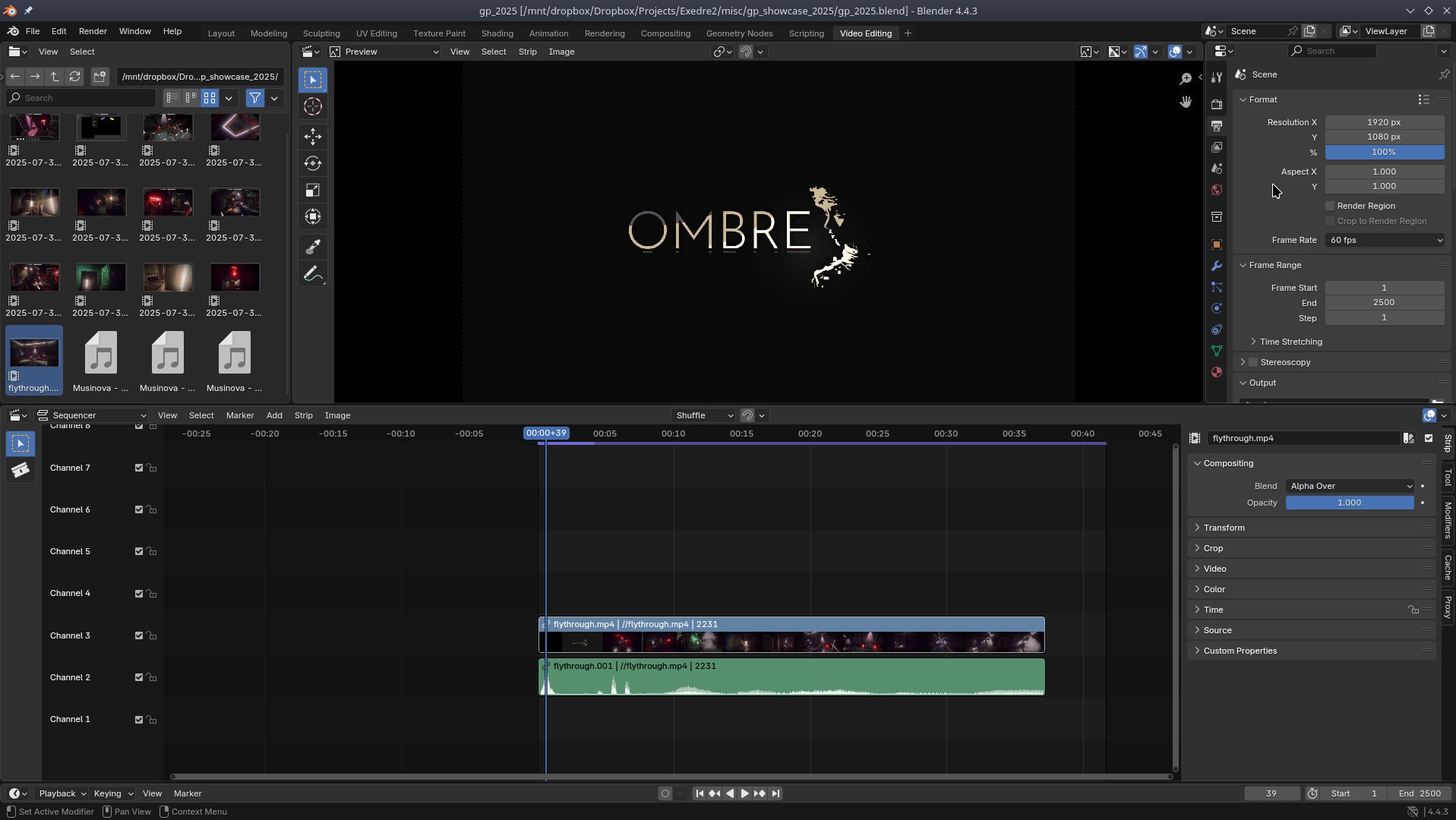Viewport: 1456px width, 820px height.
Task: Choose the Annotate pencil tool
Action: 313,274
